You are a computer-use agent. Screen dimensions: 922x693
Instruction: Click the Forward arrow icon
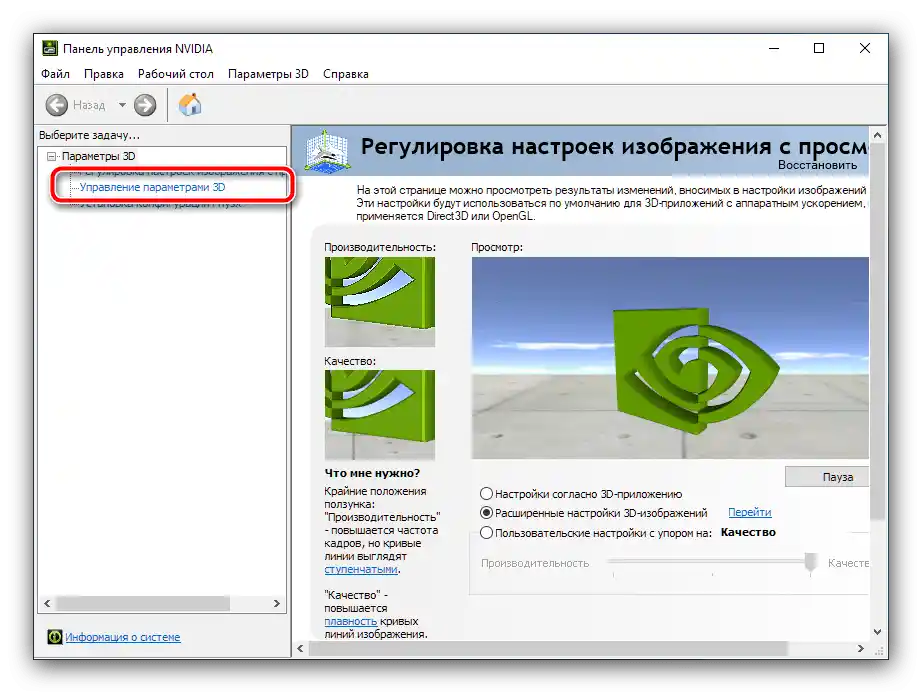tap(145, 105)
